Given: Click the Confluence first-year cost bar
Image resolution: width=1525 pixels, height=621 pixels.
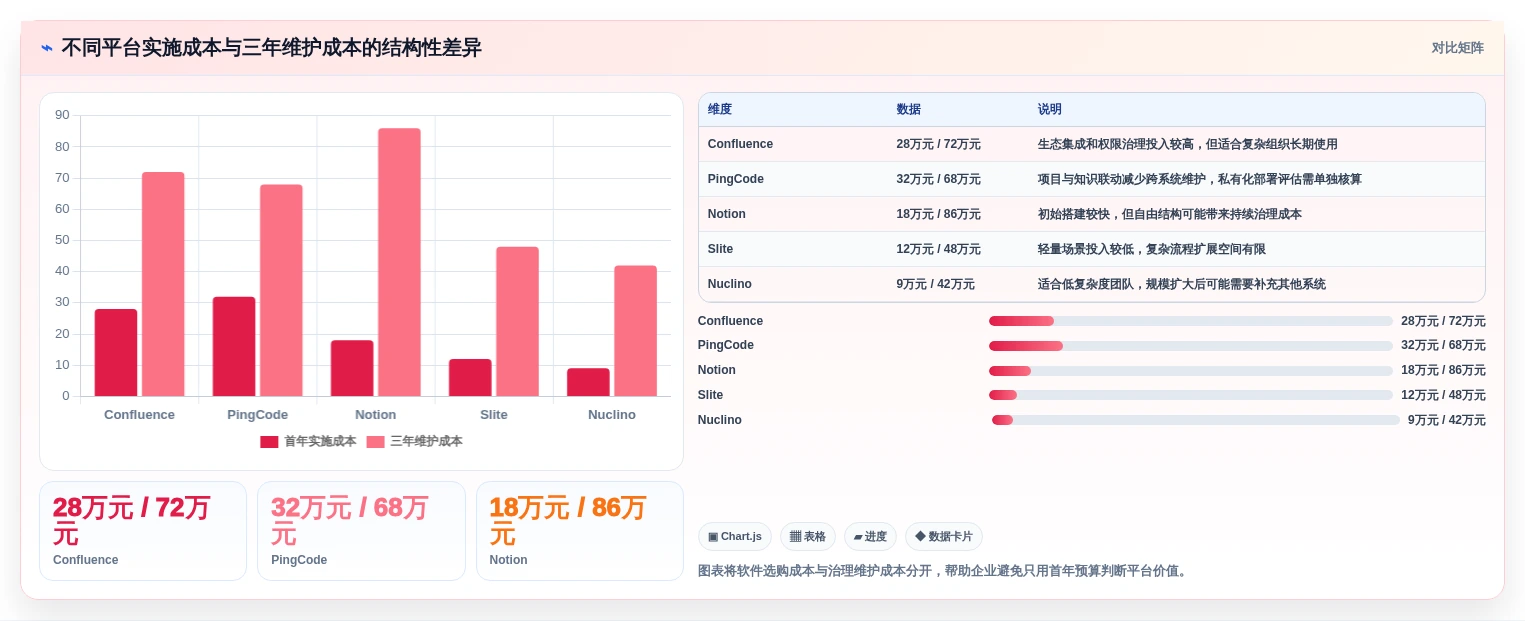Looking at the screenshot, I should pyautogui.click(x=116, y=352).
